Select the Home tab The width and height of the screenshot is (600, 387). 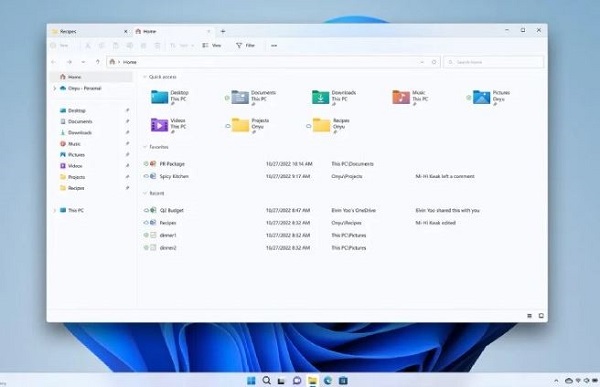click(173, 31)
